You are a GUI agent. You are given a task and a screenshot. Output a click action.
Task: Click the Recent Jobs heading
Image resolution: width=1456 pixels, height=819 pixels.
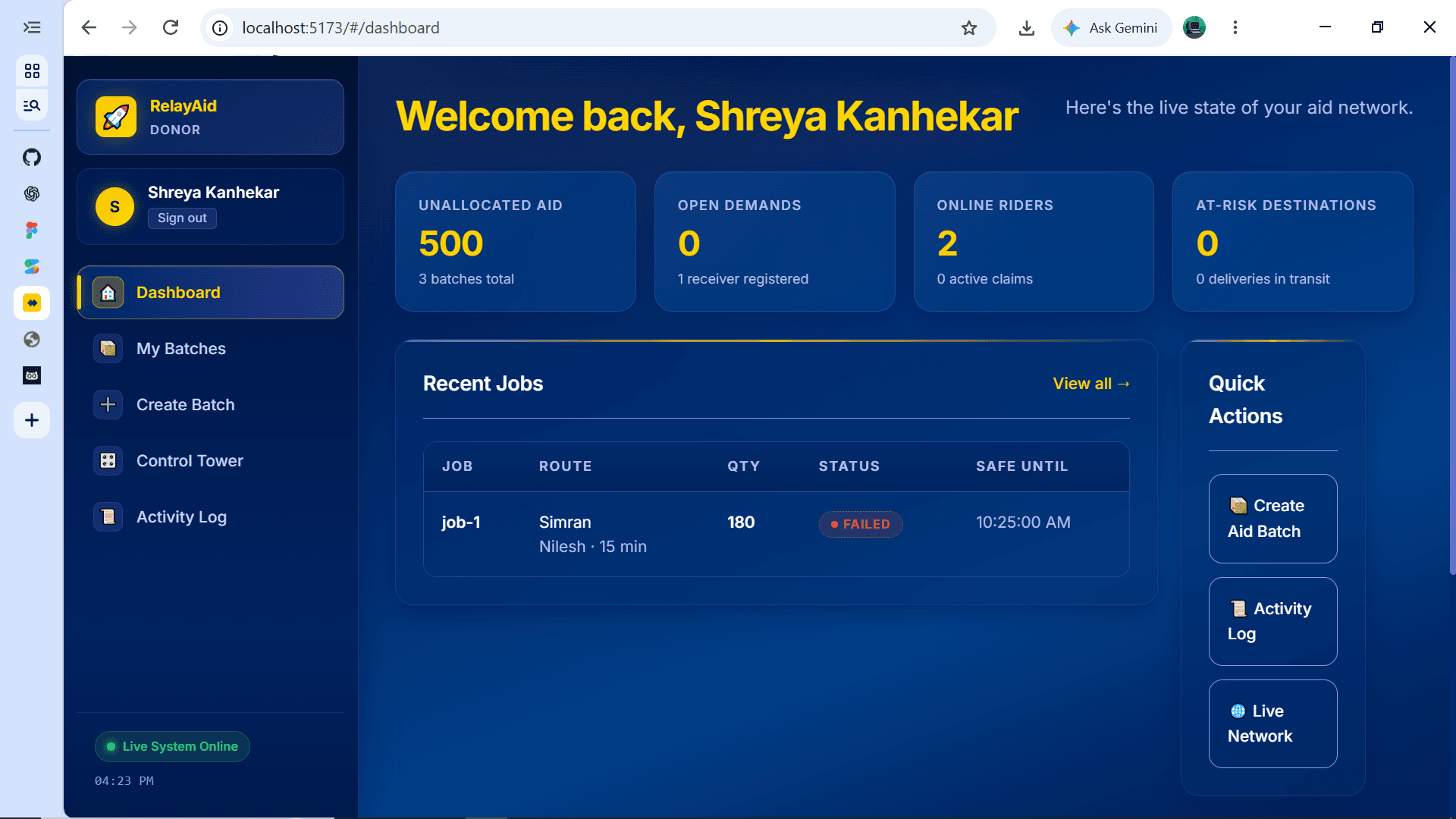pos(483,384)
